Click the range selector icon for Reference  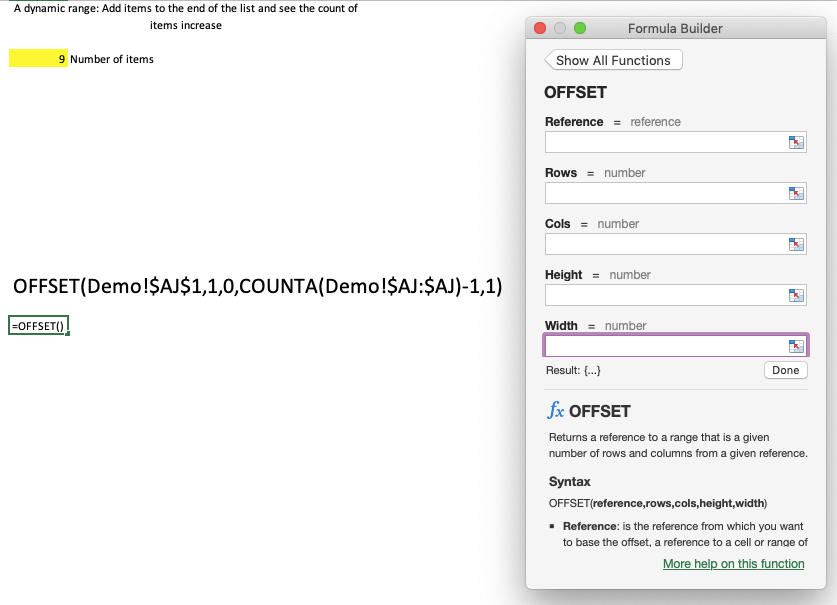[796, 143]
